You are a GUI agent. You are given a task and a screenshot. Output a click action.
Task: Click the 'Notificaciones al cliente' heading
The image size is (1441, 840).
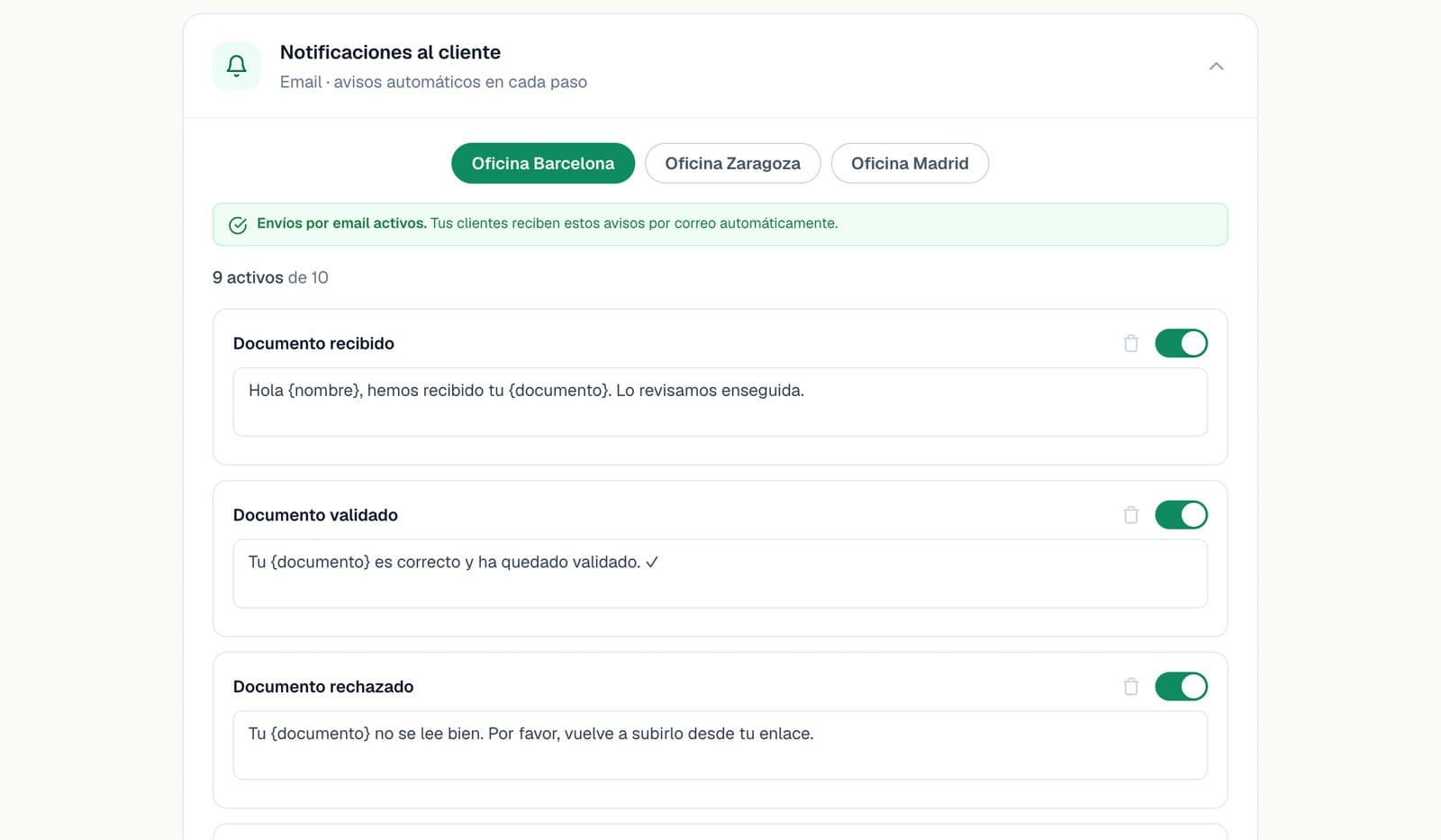pyautogui.click(x=390, y=52)
